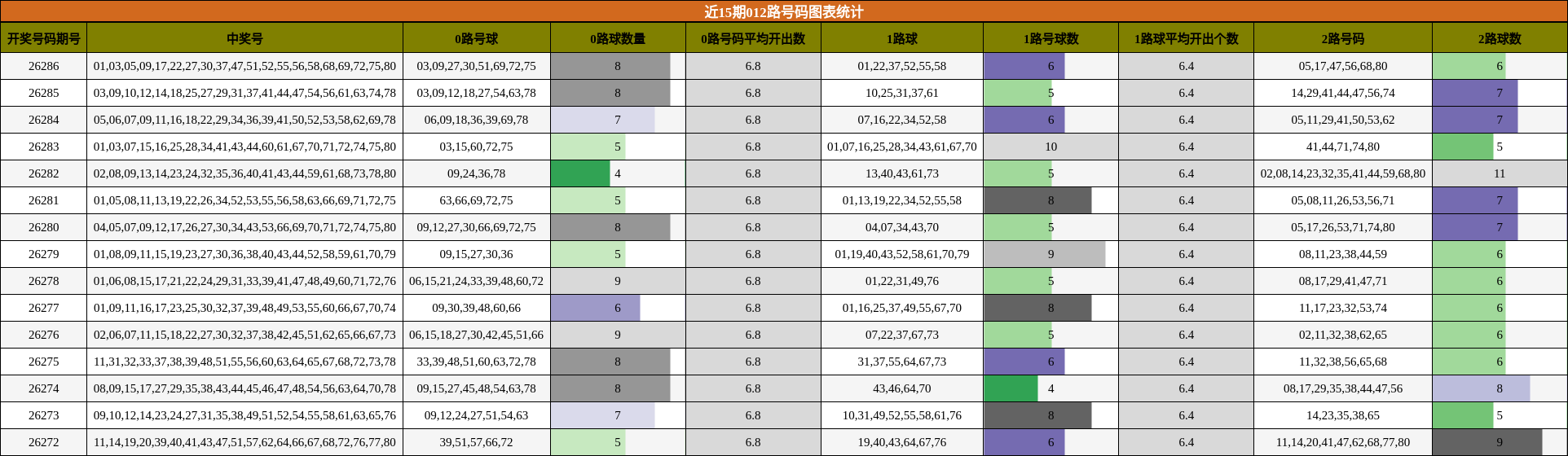Click the 2路球数 column header
The height and width of the screenshot is (456, 1568).
point(1500,38)
